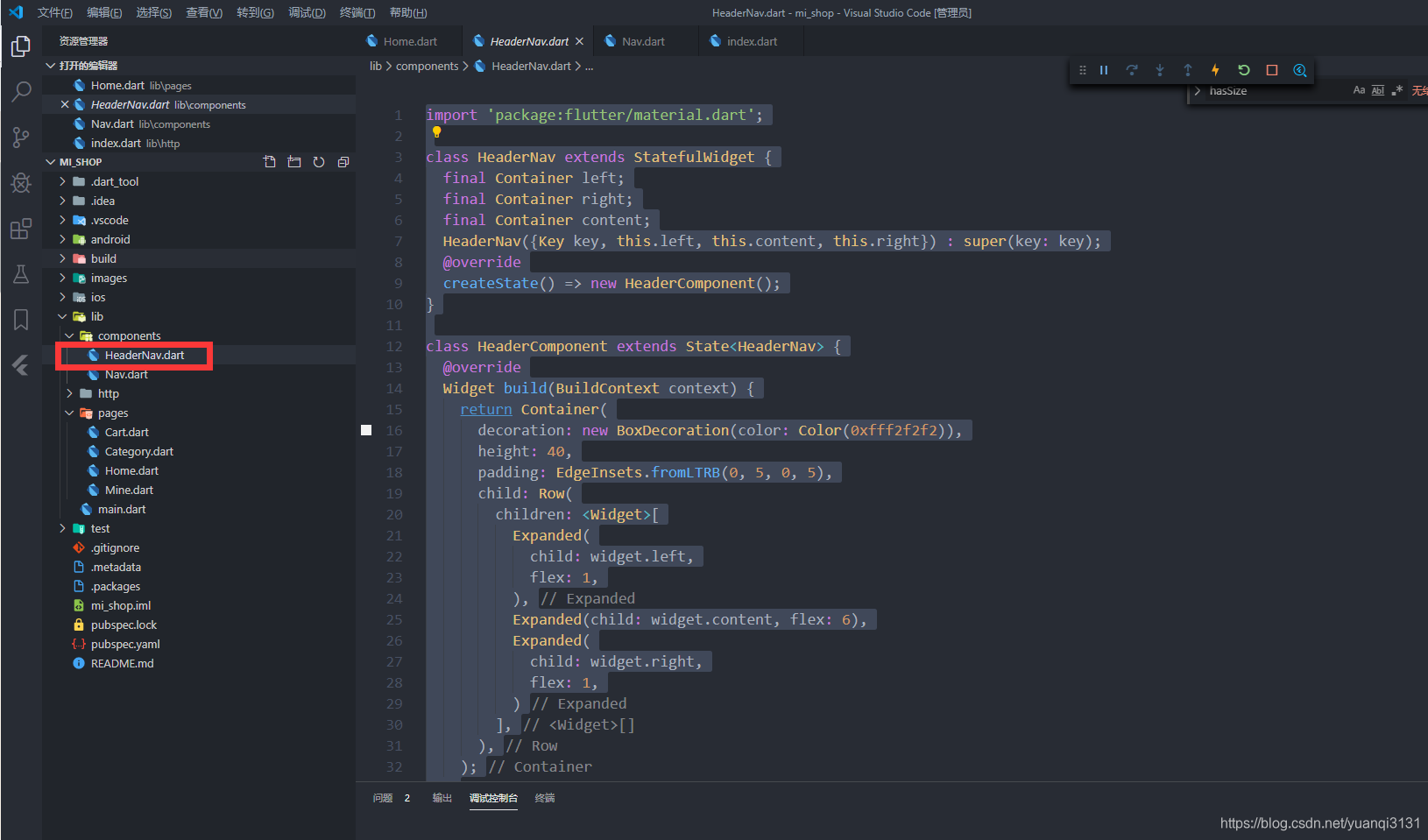
Task: Toggle replace mode chevron in find widget
Action: point(1198,91)
